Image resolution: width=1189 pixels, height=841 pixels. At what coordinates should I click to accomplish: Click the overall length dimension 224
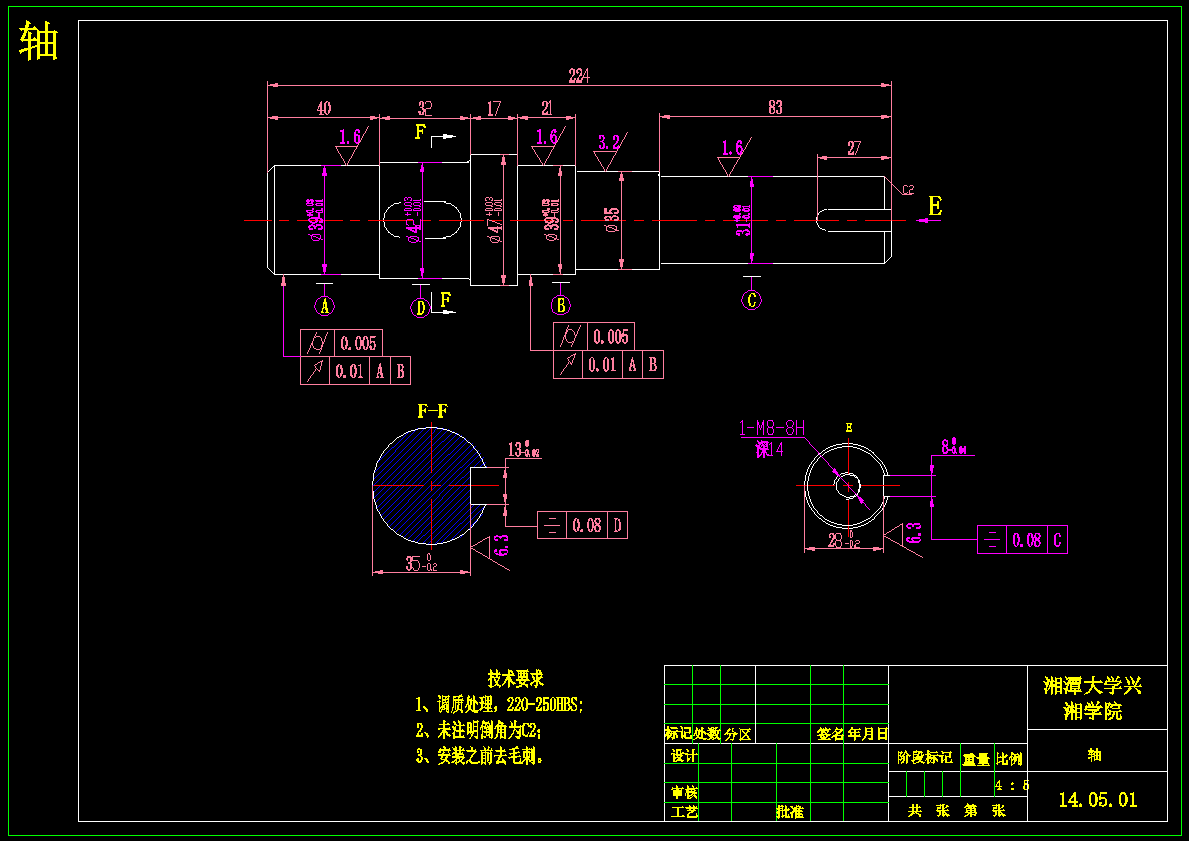point(579,75)
